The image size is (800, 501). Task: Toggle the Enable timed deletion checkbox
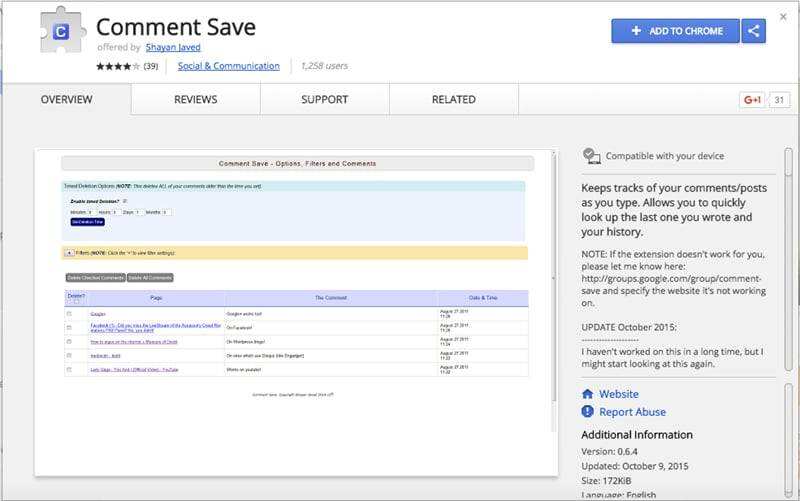[124, 201]
